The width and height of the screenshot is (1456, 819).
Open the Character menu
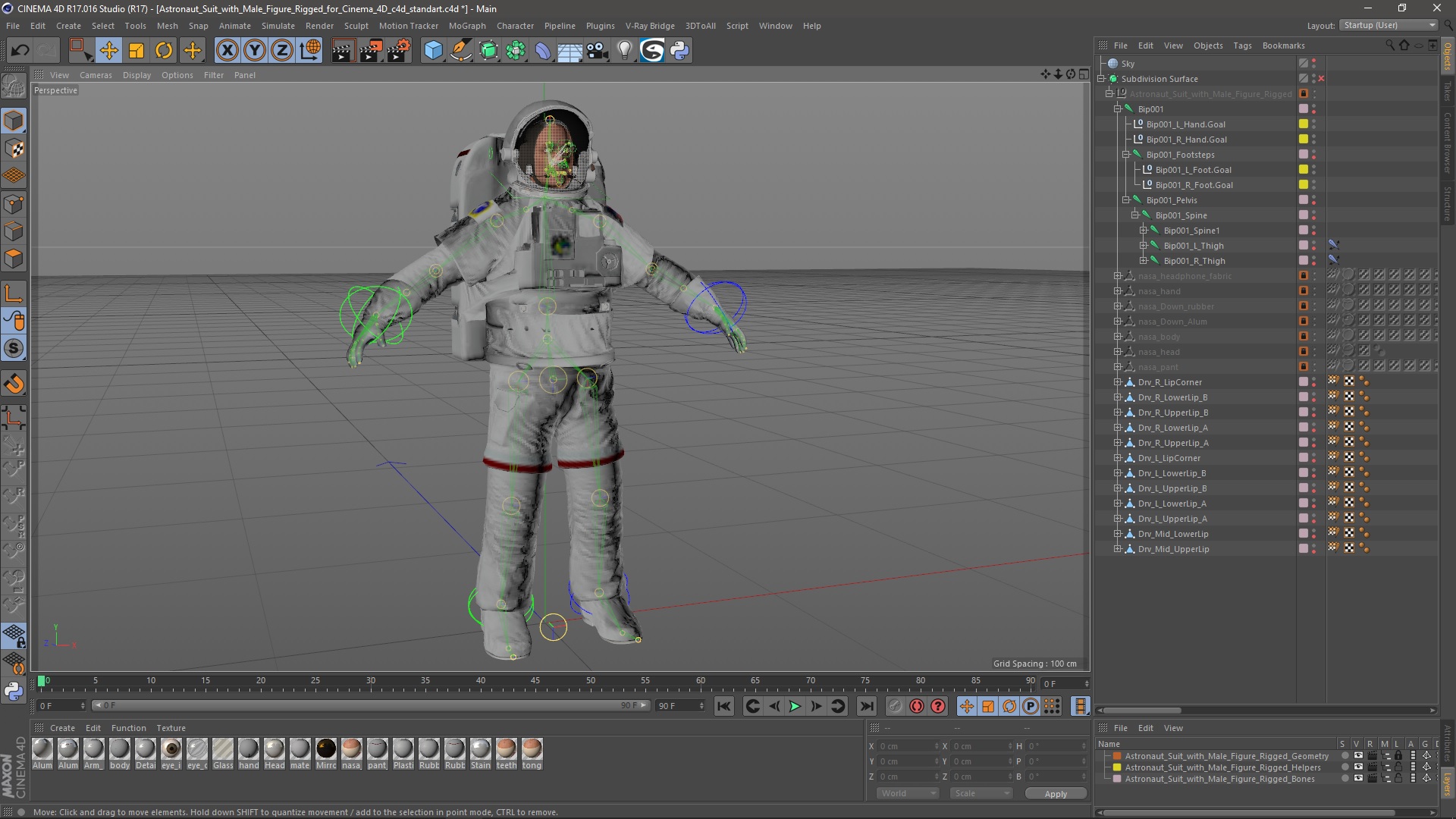(515, 26)
